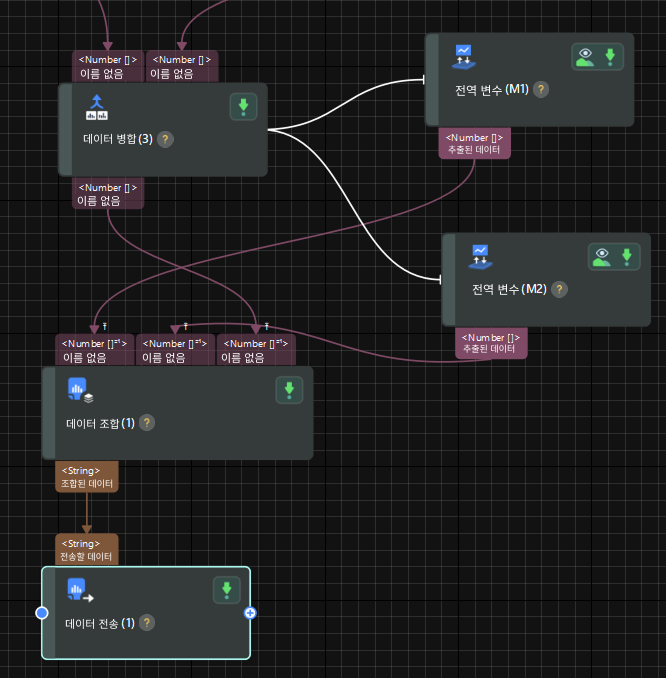Screen dimensions: 666x678
Task: Click the right Number[] input port of 데이터 병합 (3)
Action: pyautogui.click(x=182, y=67)
